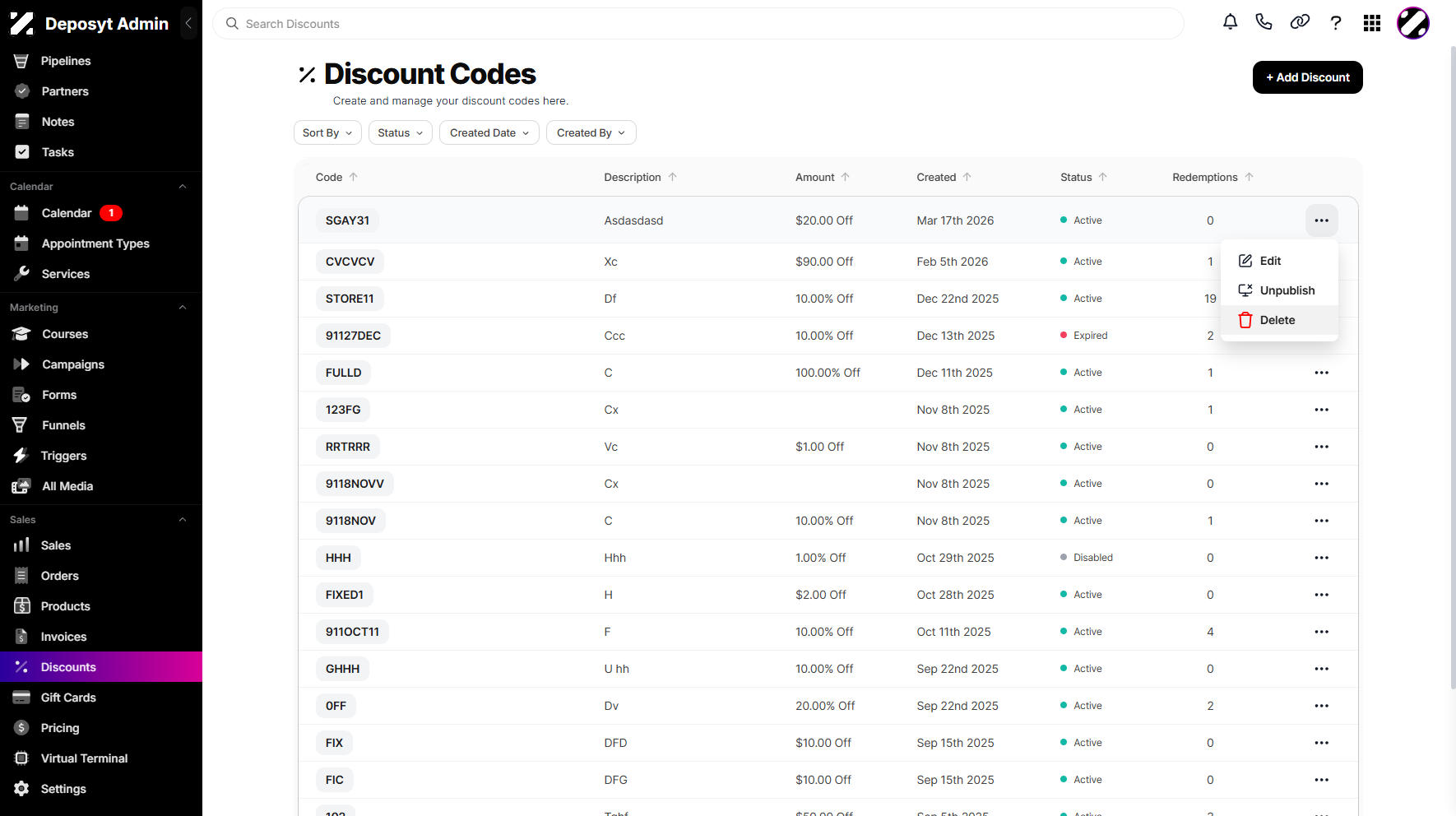Open the Sort By dropdown
This screenshot has height=816, width=1456.
(327, 132)
